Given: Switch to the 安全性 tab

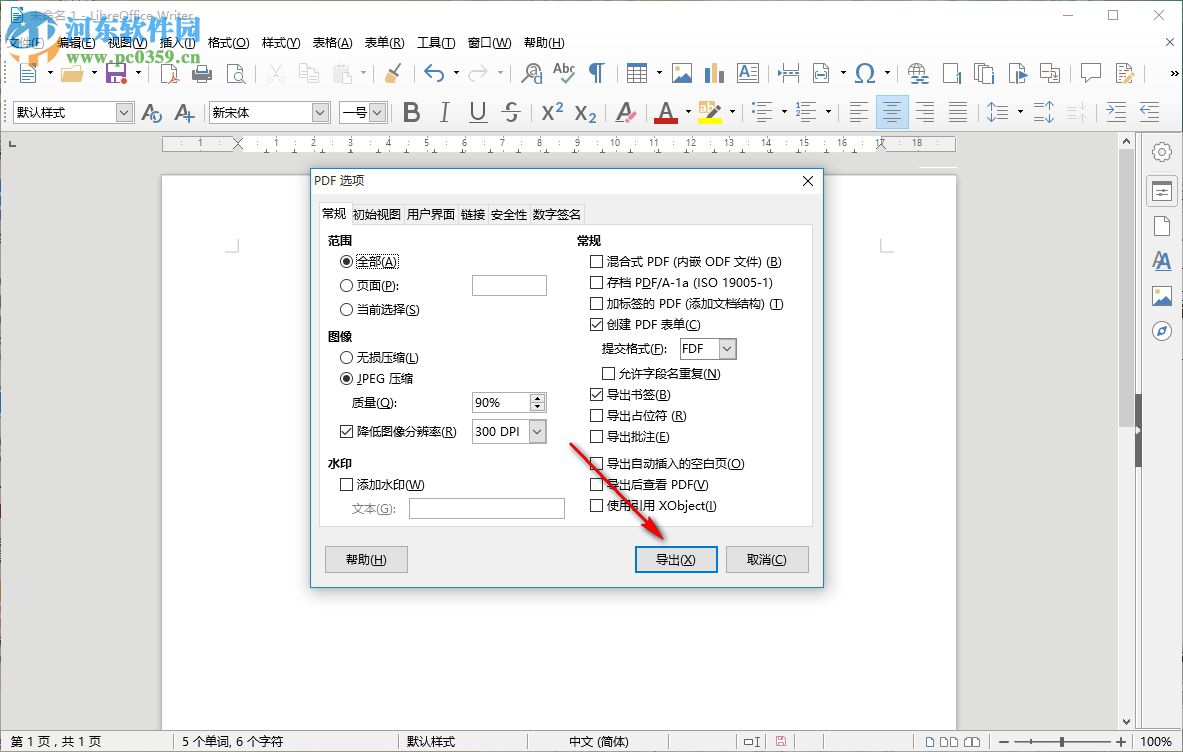Looking at the screenshot, I should coord(508,213).
